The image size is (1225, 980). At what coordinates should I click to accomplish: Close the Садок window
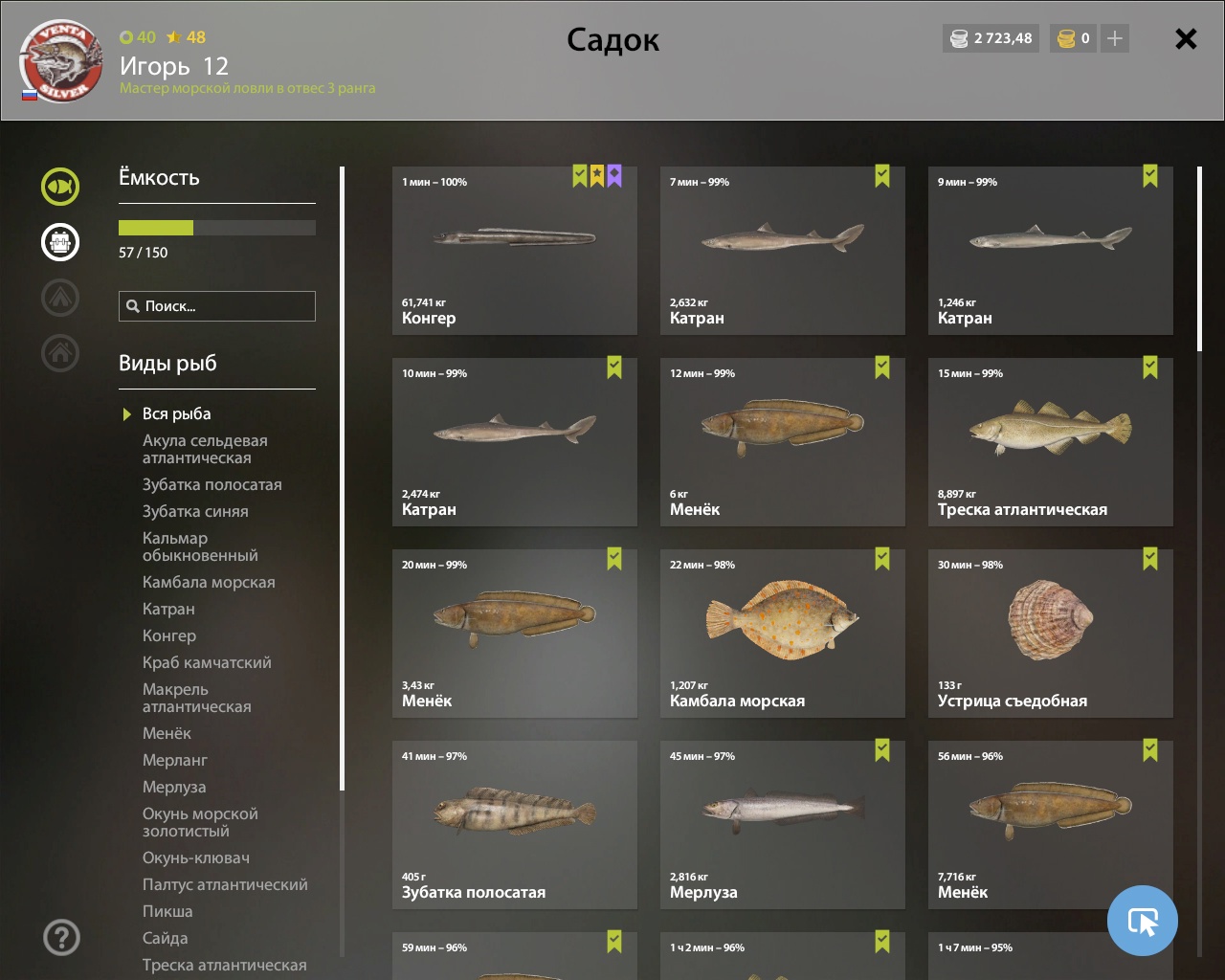tap(1186, 38)
